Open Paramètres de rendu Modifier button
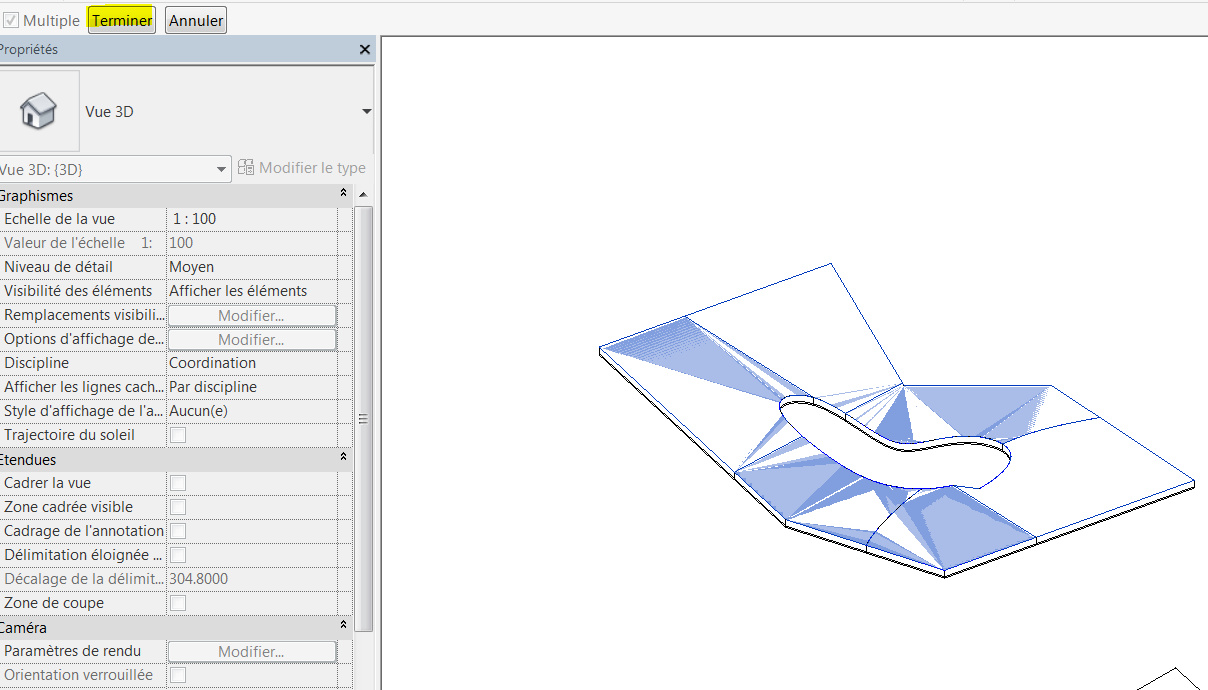 (x=251, y=651)
